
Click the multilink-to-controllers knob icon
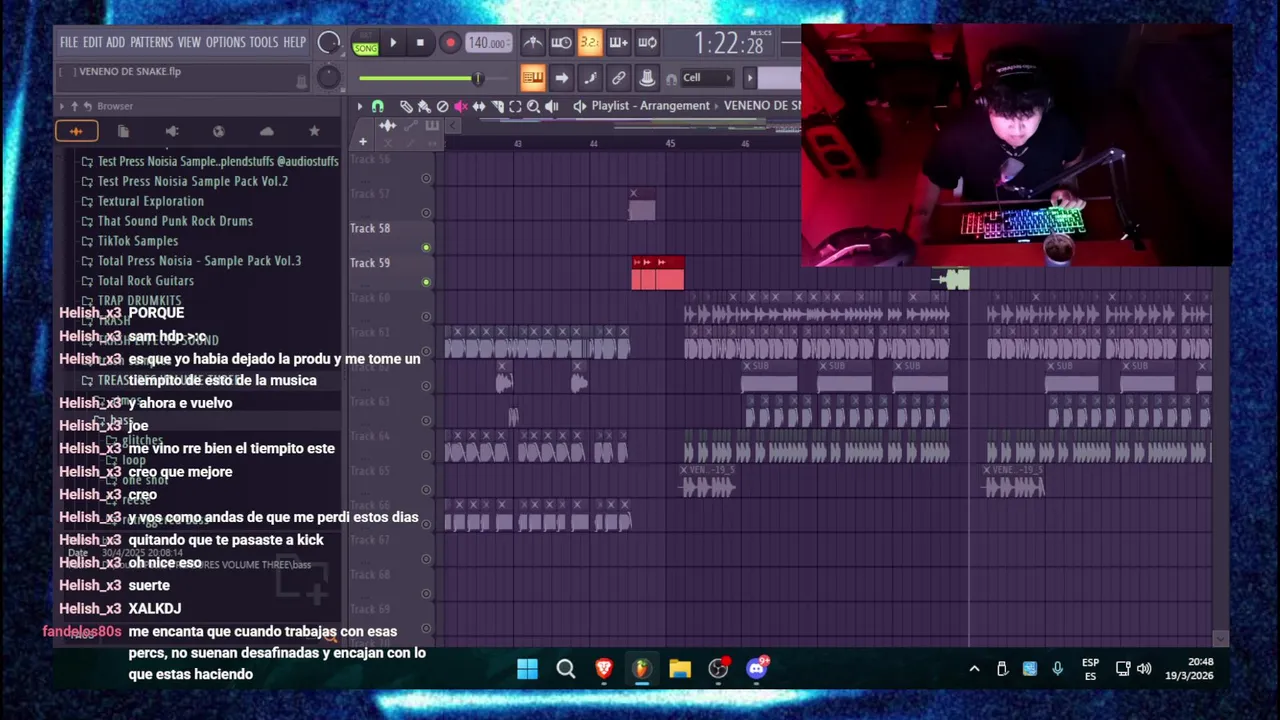(x=647, y=78)
